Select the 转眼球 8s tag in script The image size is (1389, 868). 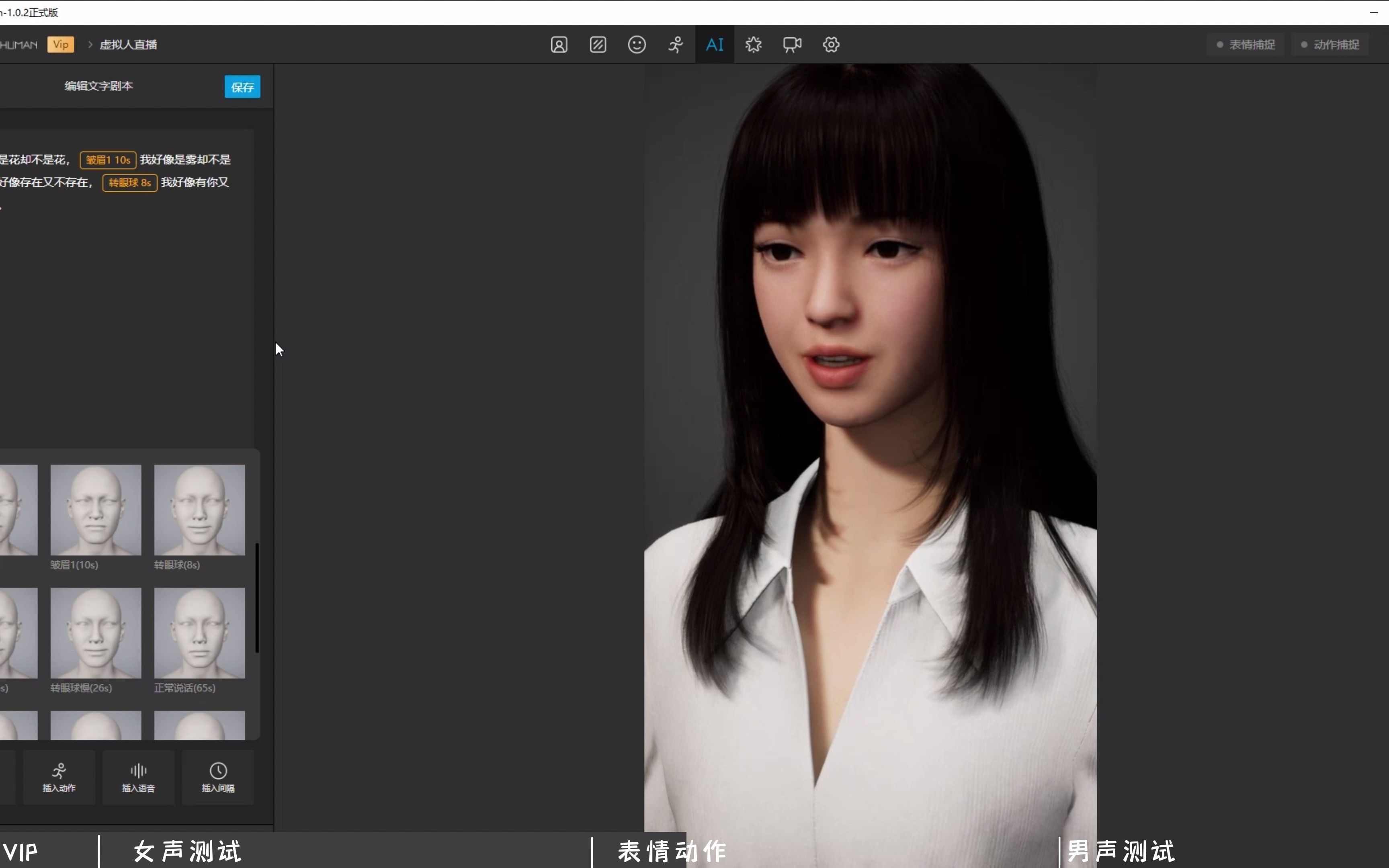point(130,182)
